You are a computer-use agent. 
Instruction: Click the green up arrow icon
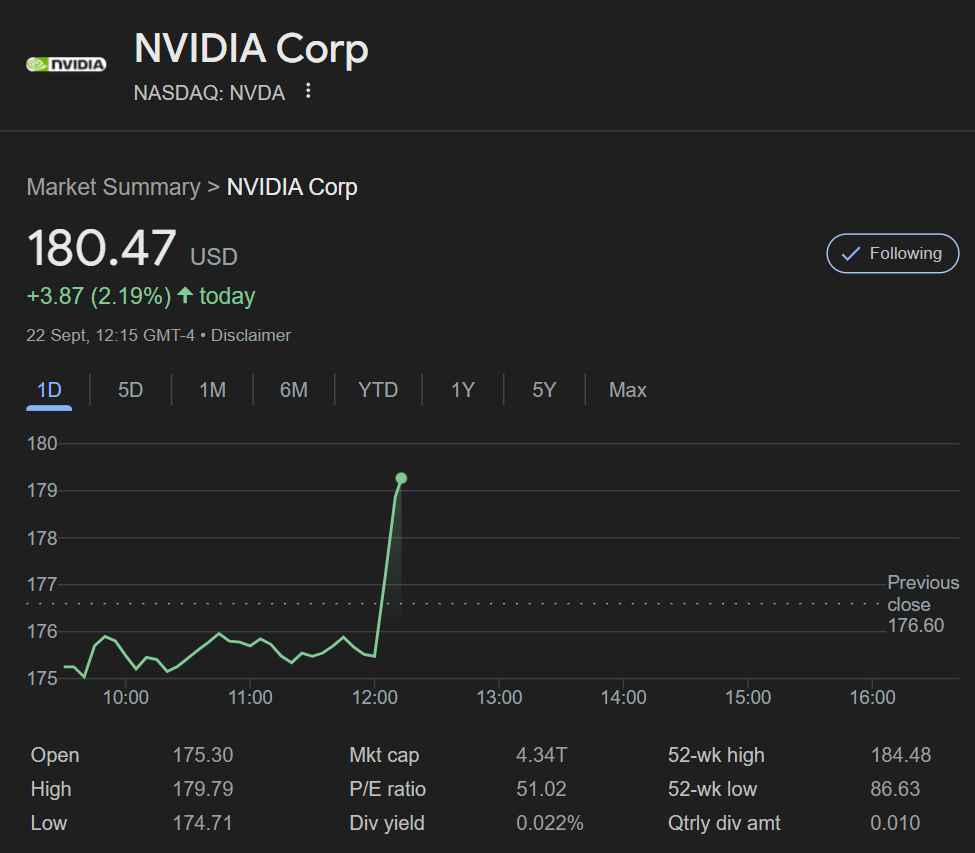click(185, 295)
